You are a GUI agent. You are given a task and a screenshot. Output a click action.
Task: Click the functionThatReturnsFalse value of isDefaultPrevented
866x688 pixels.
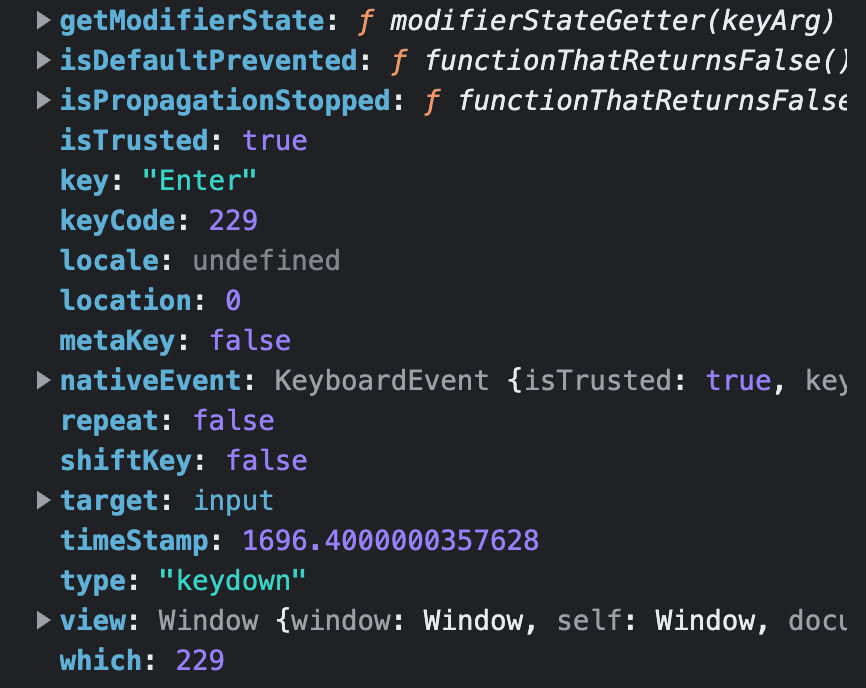click(x=636, y=60)
